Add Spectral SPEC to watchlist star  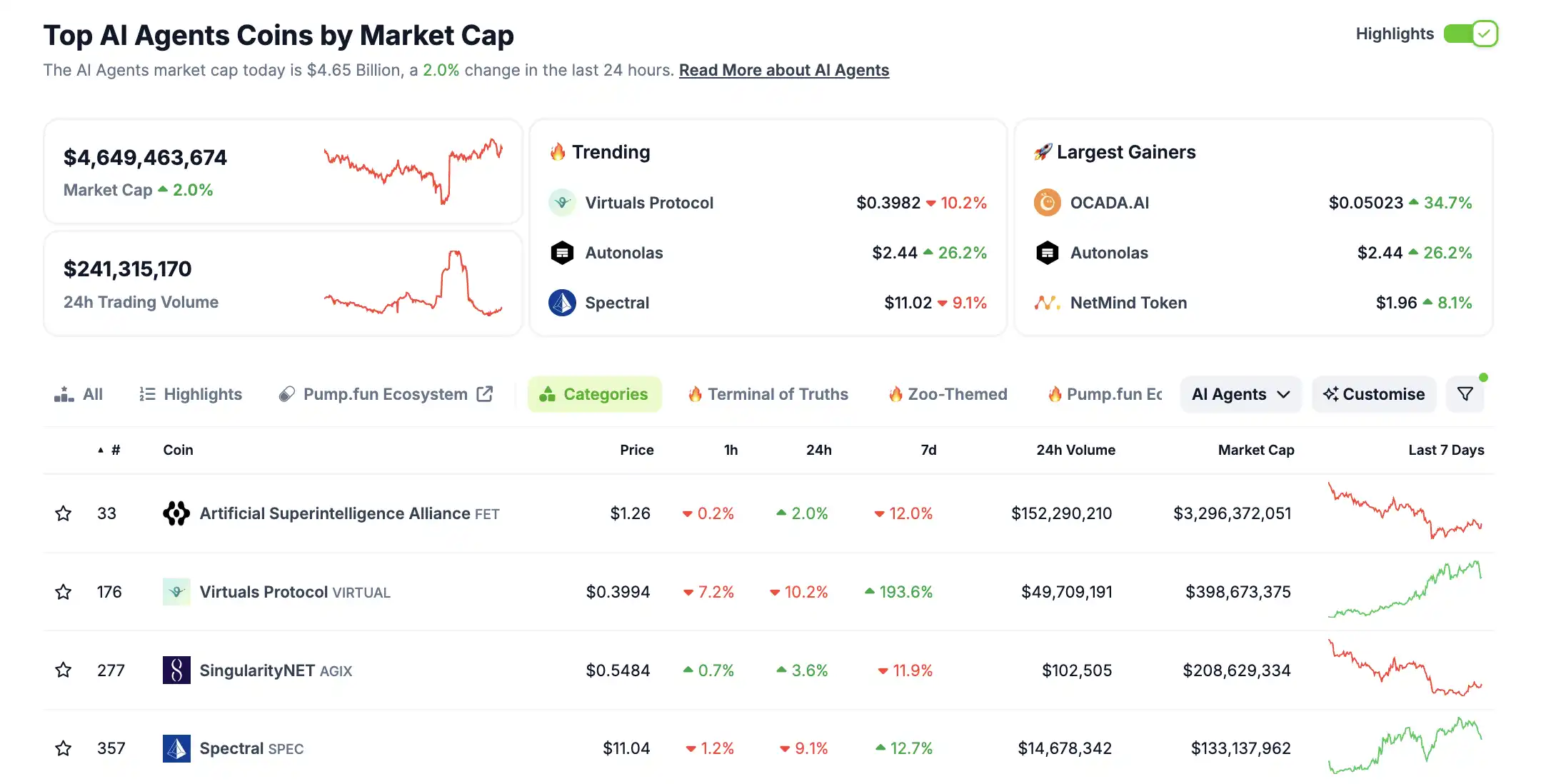64,748
